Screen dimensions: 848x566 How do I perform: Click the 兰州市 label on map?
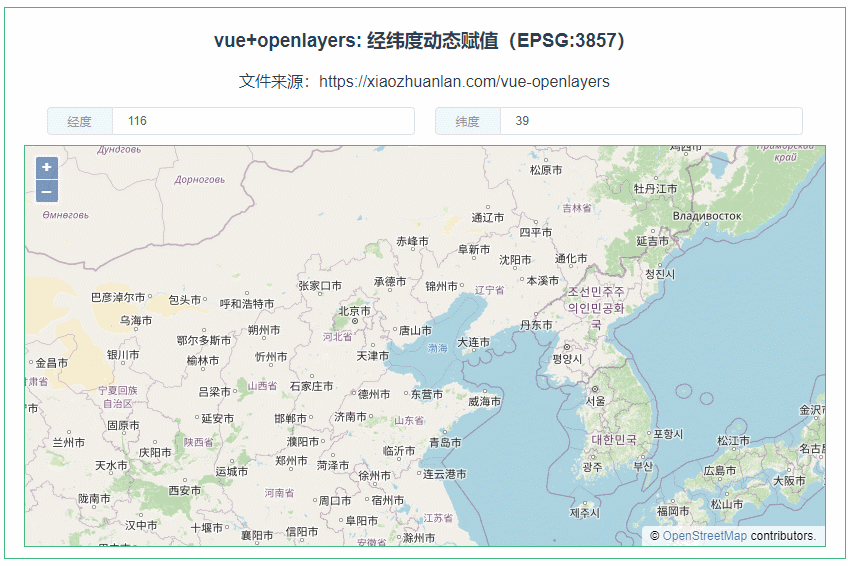click(x=69, y=443)
